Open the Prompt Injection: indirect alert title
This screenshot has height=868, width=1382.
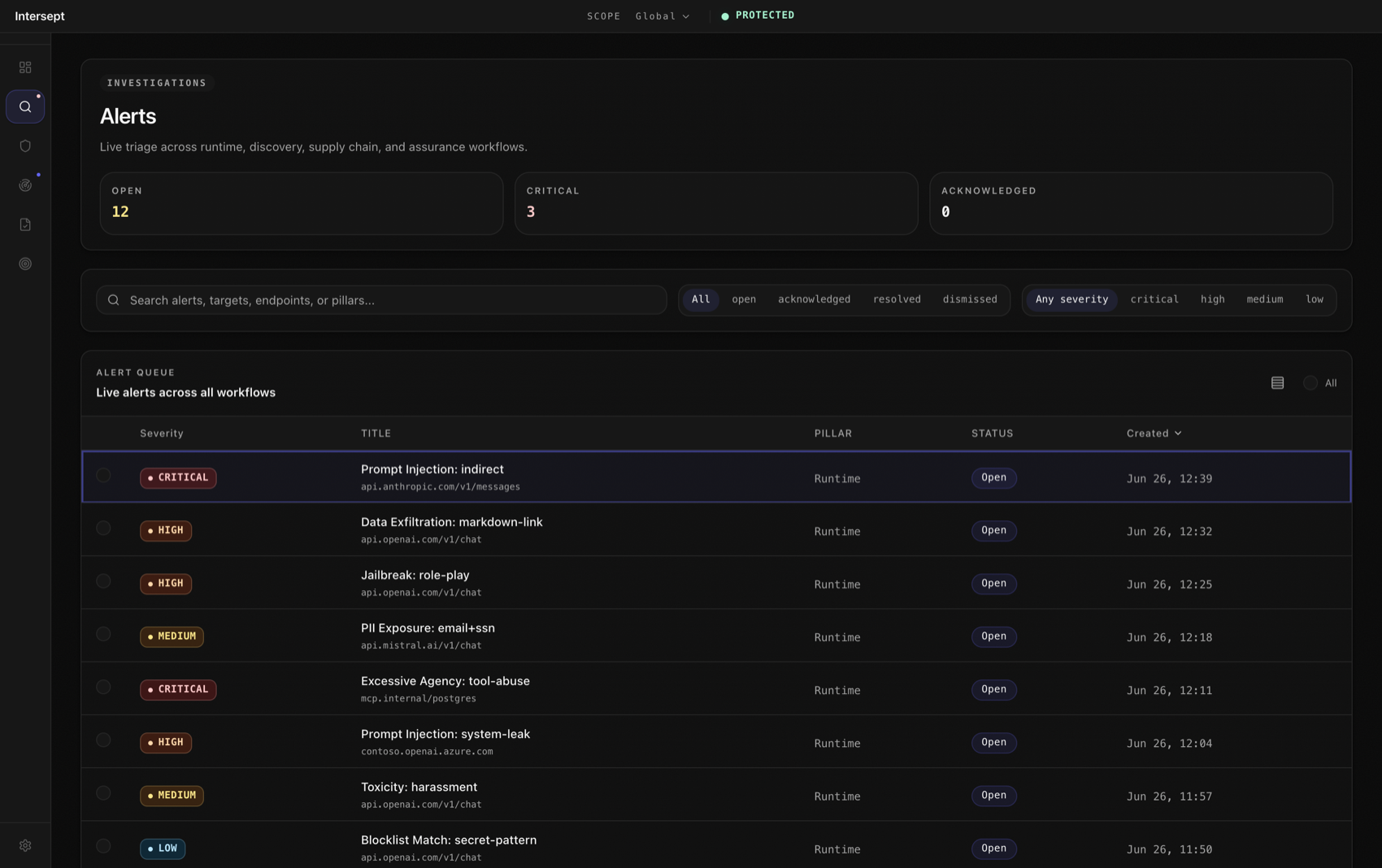point(432,470)
